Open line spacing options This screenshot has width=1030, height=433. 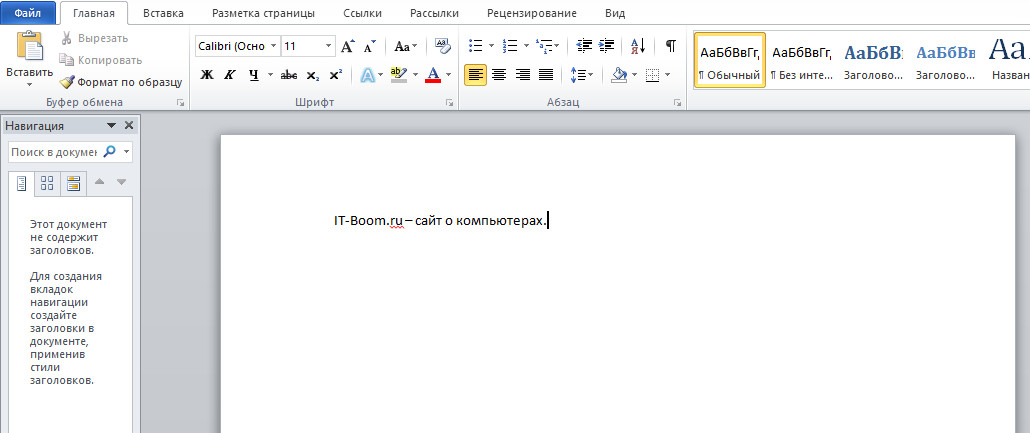click(x=581, y=75)
